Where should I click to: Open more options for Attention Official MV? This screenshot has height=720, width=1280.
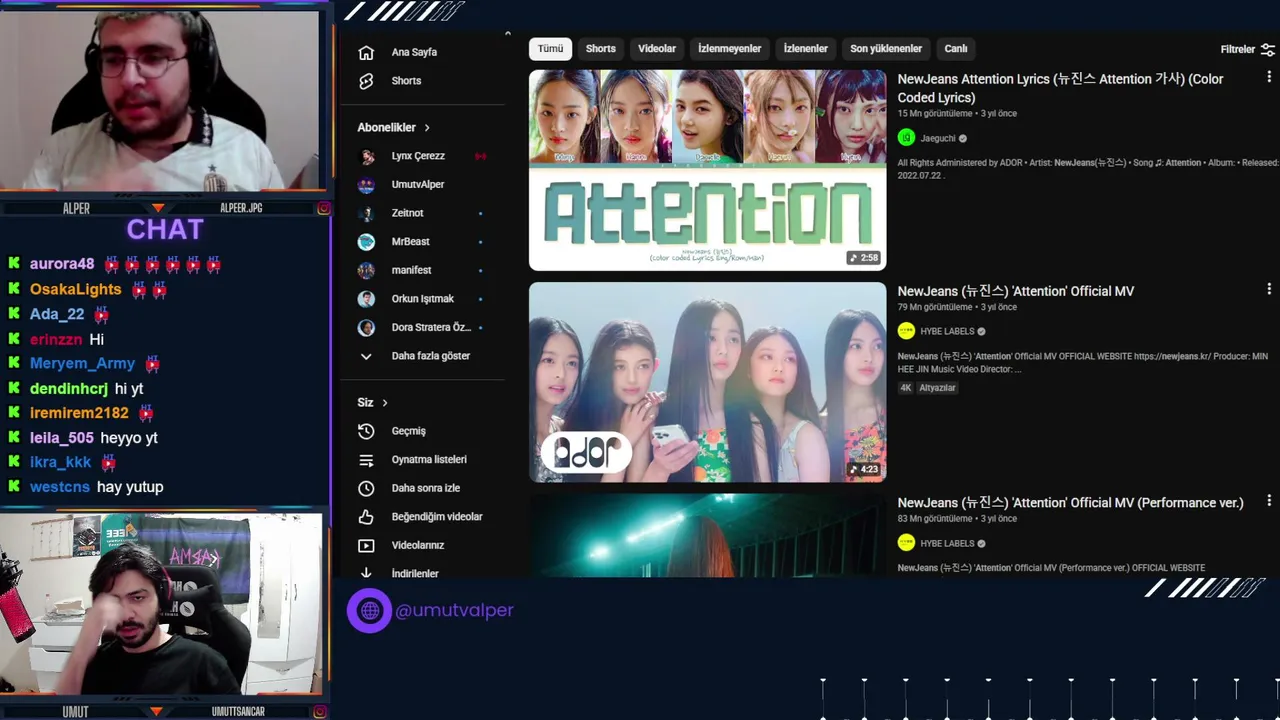[x=1269, y=289]
